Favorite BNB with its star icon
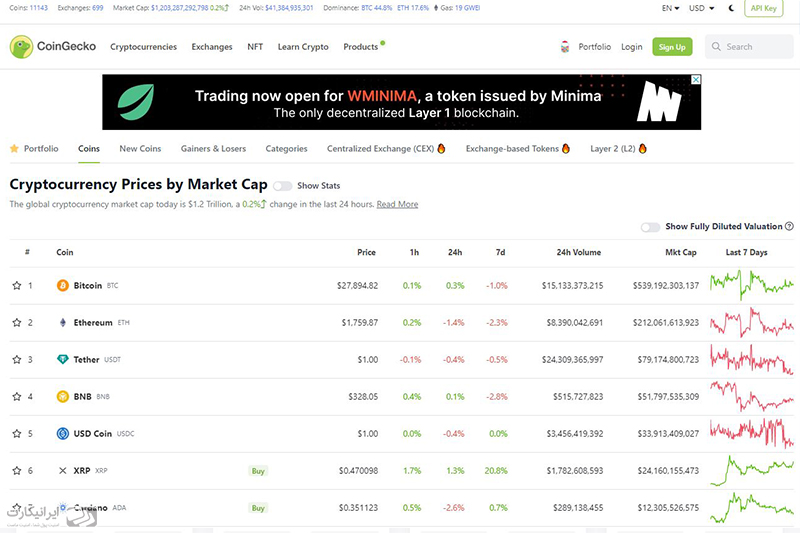This screenshot has height=533, width=800. 17,396
